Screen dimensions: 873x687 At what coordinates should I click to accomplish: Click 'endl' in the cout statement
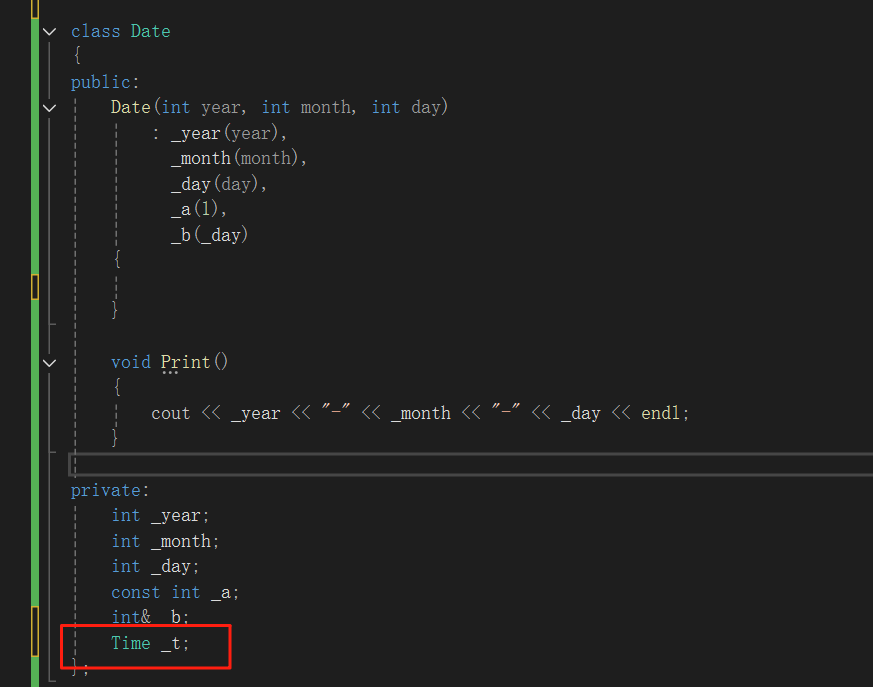pyautogui.click(x=661, y=414)
